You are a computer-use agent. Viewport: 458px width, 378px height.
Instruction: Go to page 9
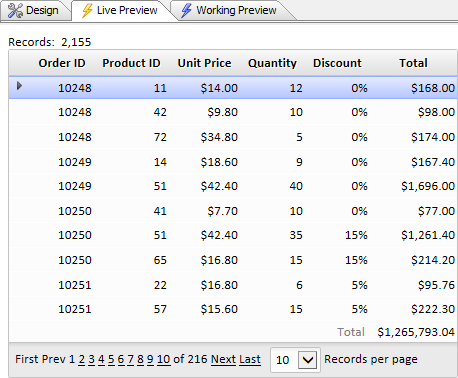click(x=150, y=359)
